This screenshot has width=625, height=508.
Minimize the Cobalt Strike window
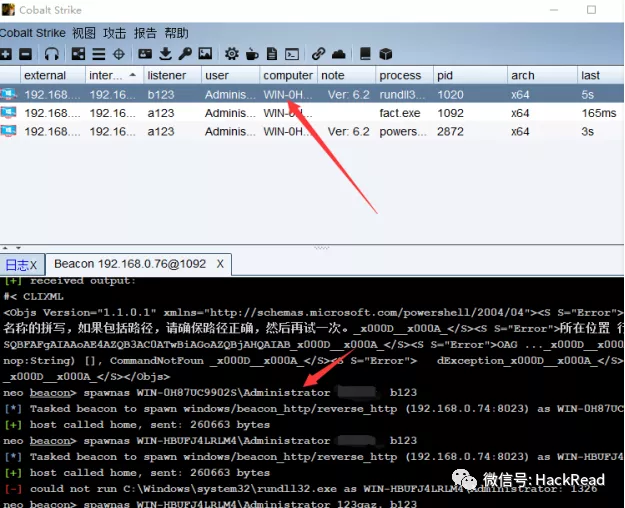(554, 10)
